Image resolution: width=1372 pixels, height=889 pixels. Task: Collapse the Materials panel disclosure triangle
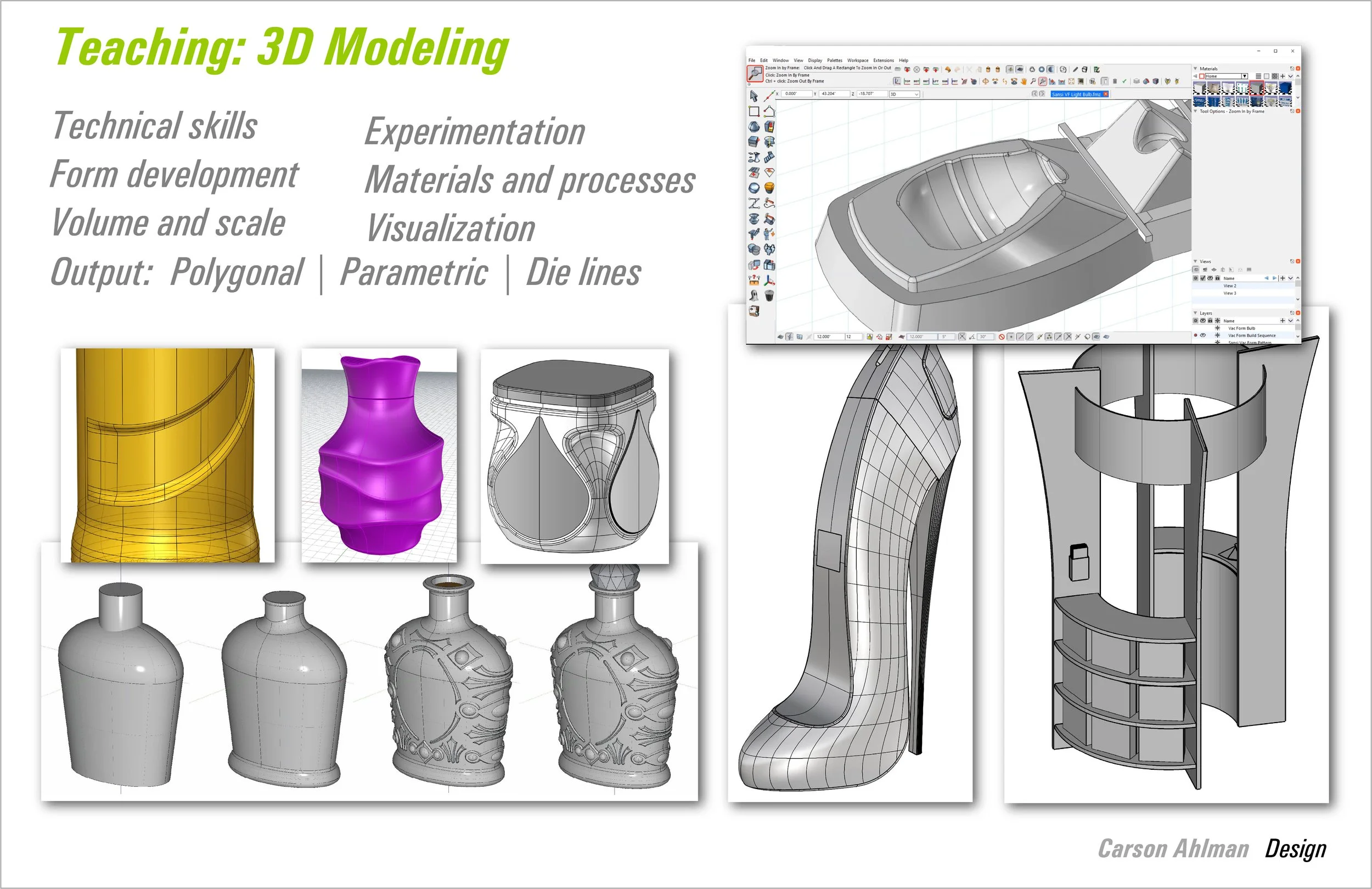[x=1196, y=69]
